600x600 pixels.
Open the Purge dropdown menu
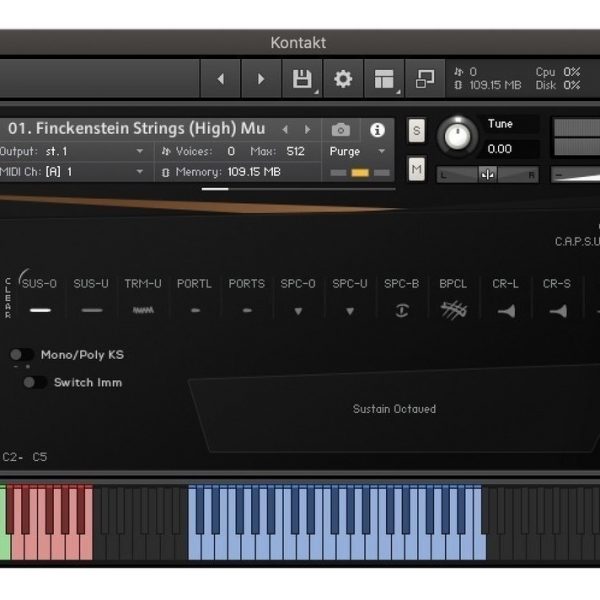pos(357,152)
